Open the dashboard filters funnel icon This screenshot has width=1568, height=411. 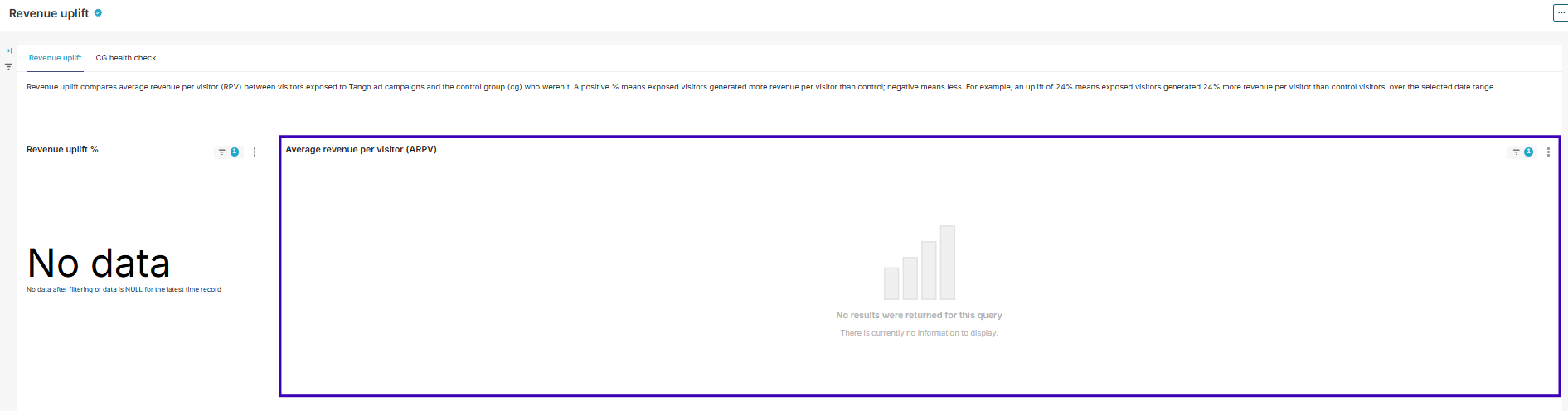click(8, 66)
